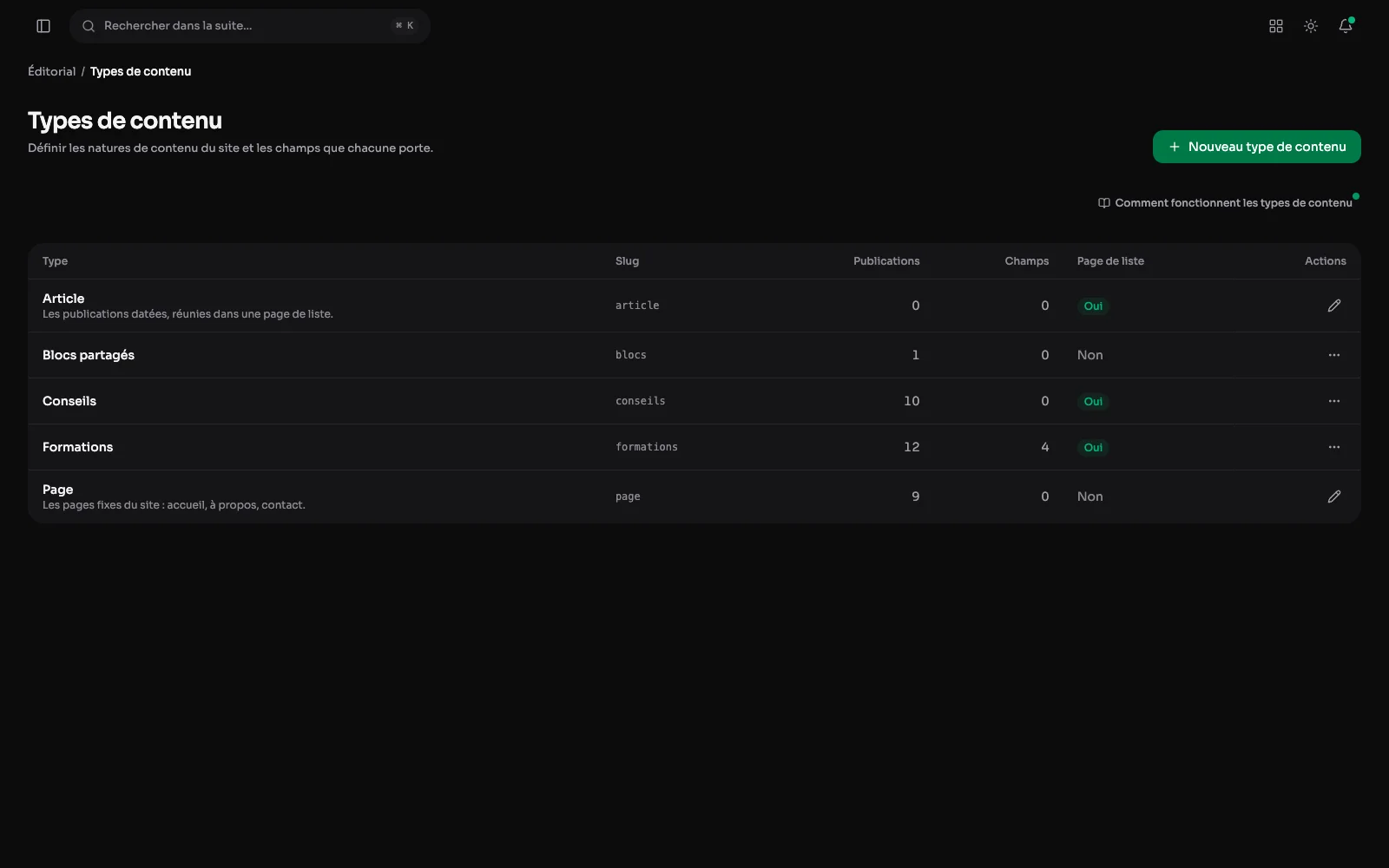The height and width of the screenshot is (868, 1389).
Task: Click publication count 12 for Formations
Action: click(x=912, y=447)
